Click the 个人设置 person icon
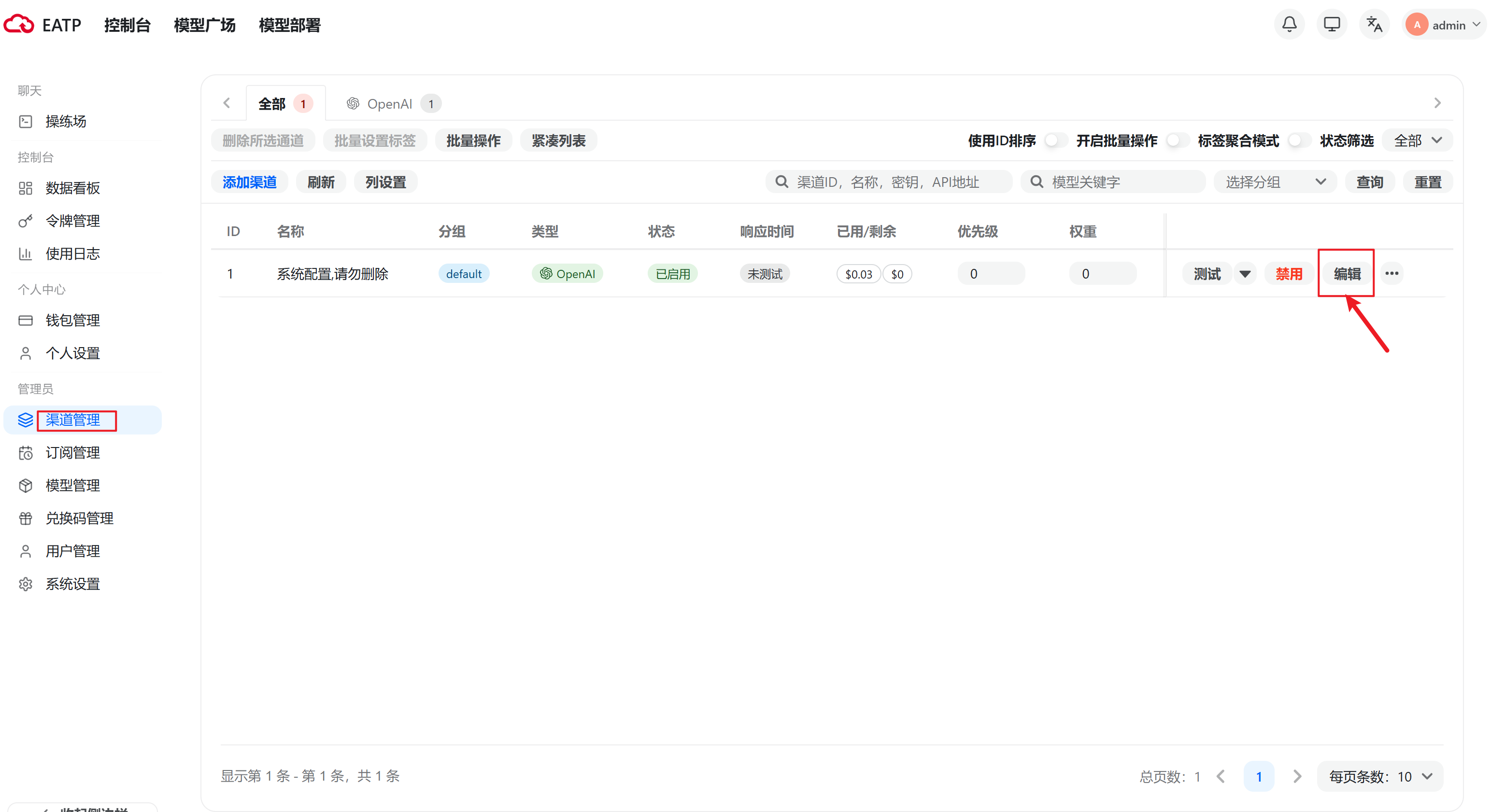Image resolution: width=1491 pixels, height=812 pixels. click(x=26, y=353)
